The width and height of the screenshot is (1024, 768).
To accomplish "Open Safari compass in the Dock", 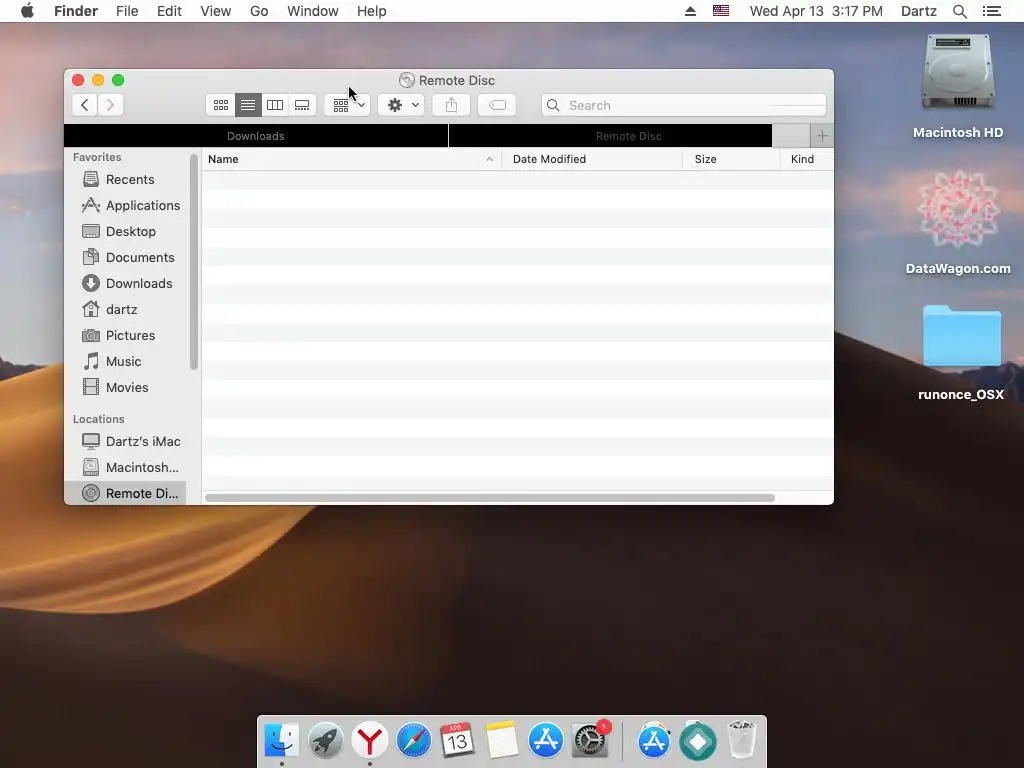I will pos(413,741).
